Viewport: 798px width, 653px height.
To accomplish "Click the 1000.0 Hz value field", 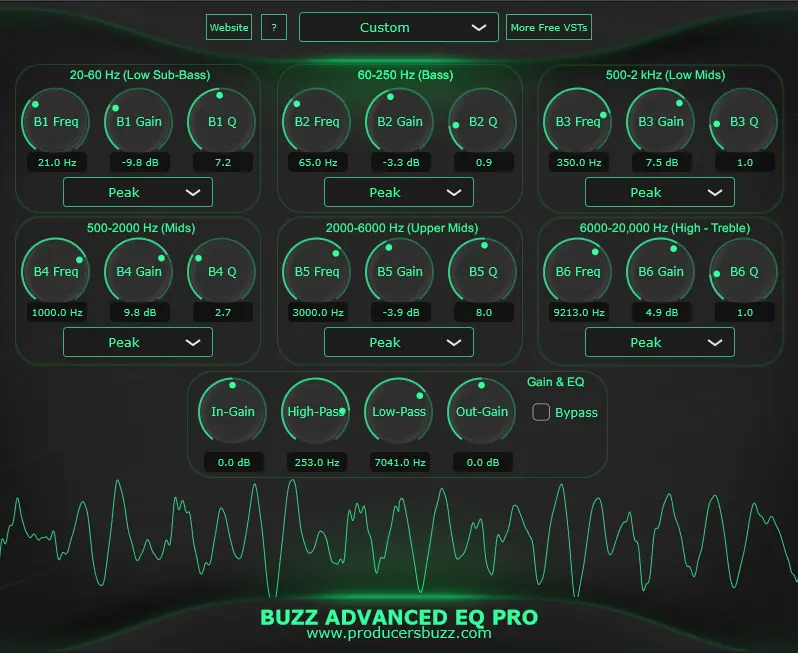I will (57, 312).
